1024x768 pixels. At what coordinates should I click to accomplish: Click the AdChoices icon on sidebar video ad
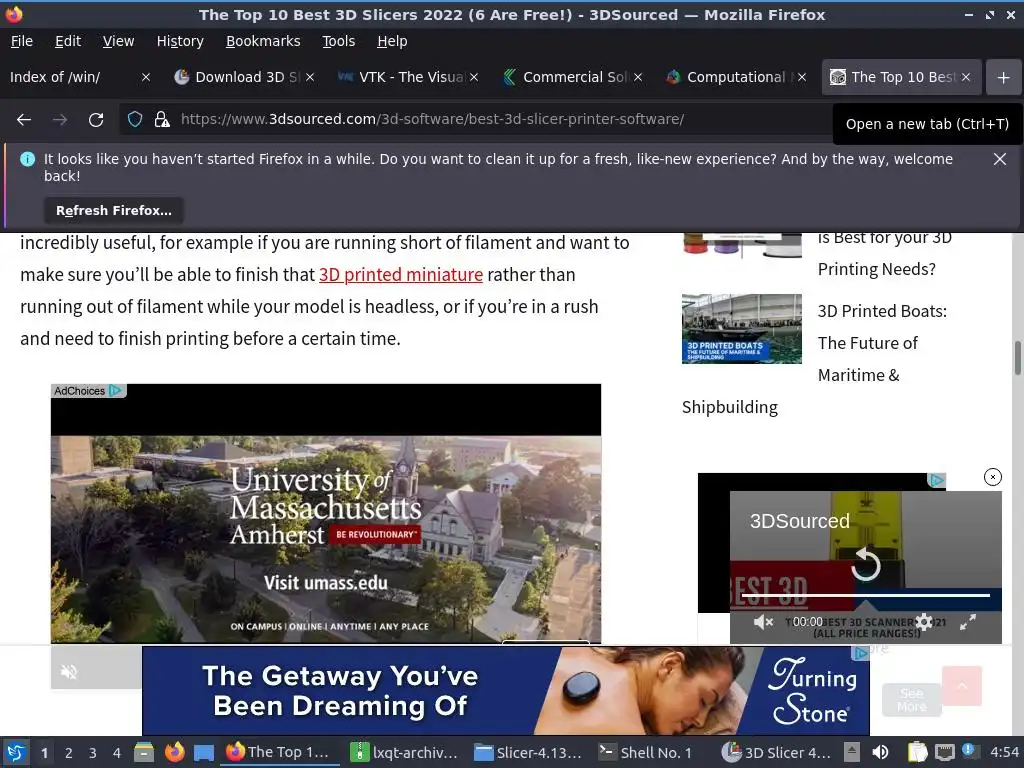pyautogui.click(x=936, y=481)
